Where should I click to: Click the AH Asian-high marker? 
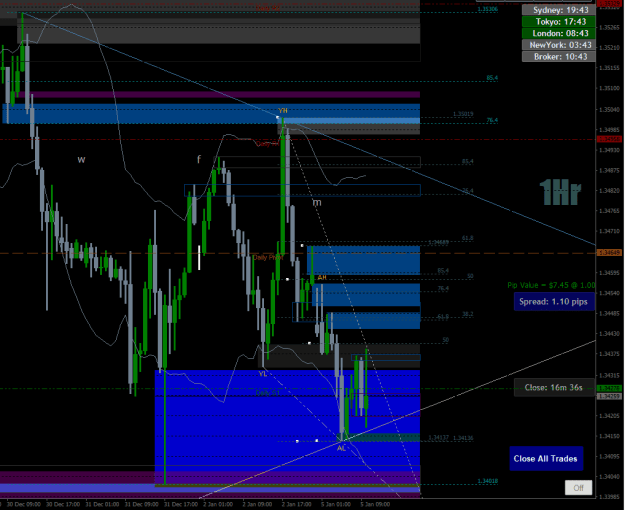click(x=322, y=277)
